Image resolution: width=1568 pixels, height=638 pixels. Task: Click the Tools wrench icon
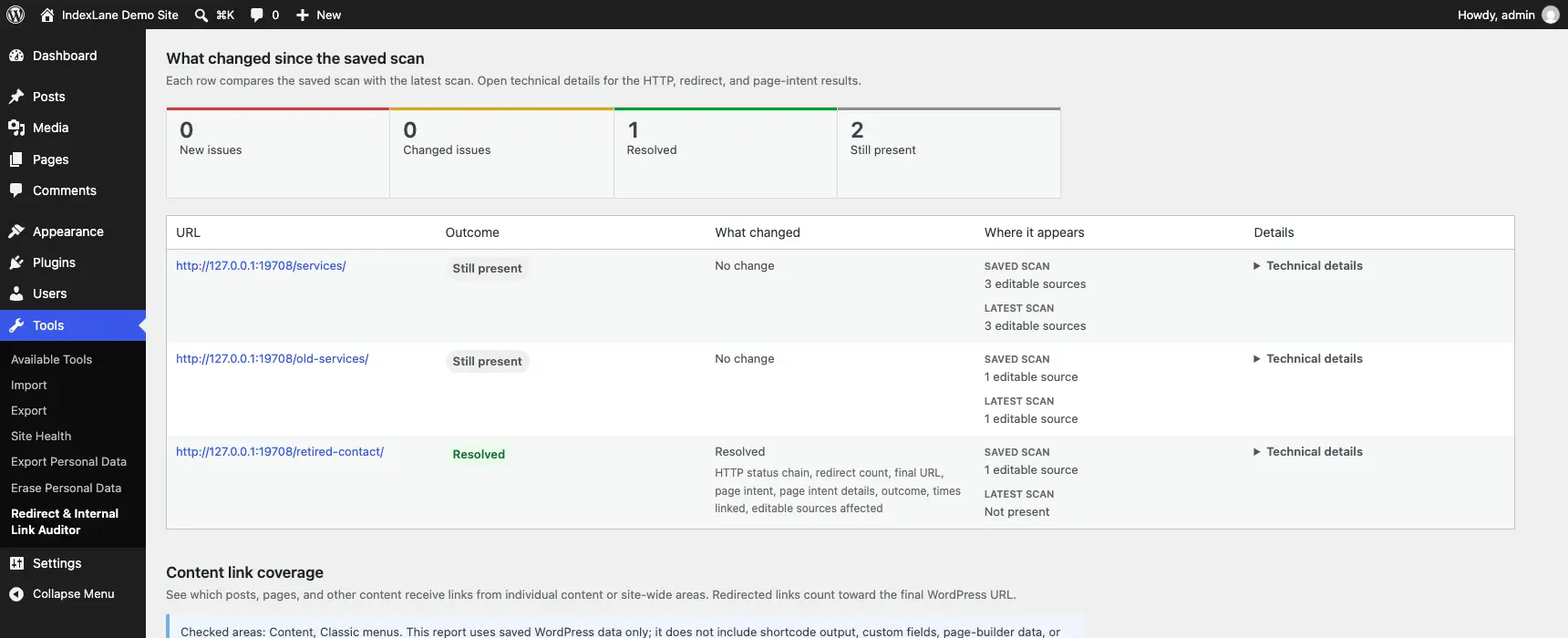[16, 325]
